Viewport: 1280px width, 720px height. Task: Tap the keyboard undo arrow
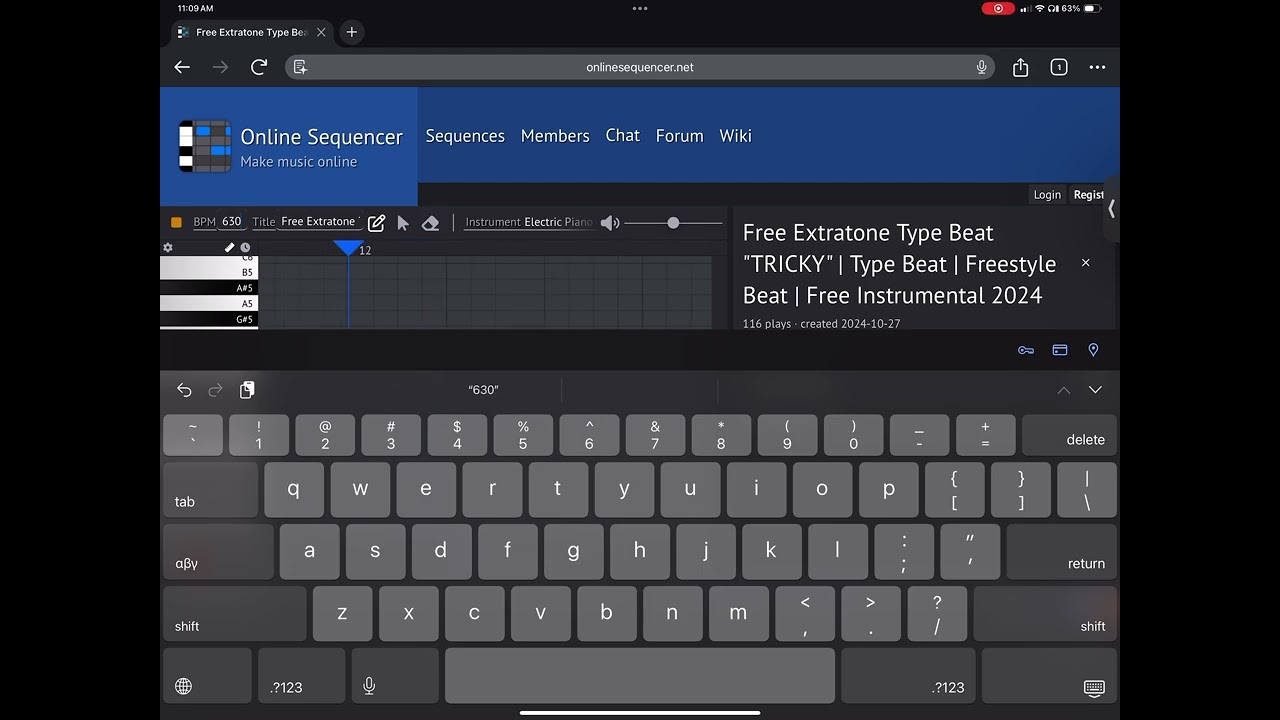click(x=184, y=390)
